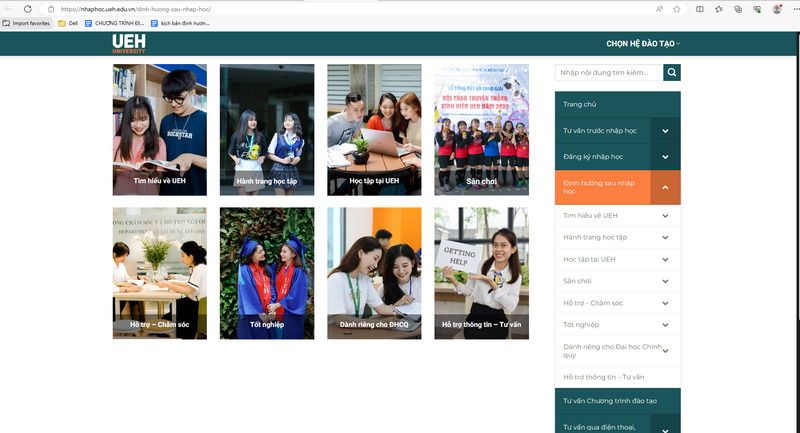The image size is (800, 433).
Task: Open sidebar submenu Tốt nghiệp
Action: coord(581,324)
